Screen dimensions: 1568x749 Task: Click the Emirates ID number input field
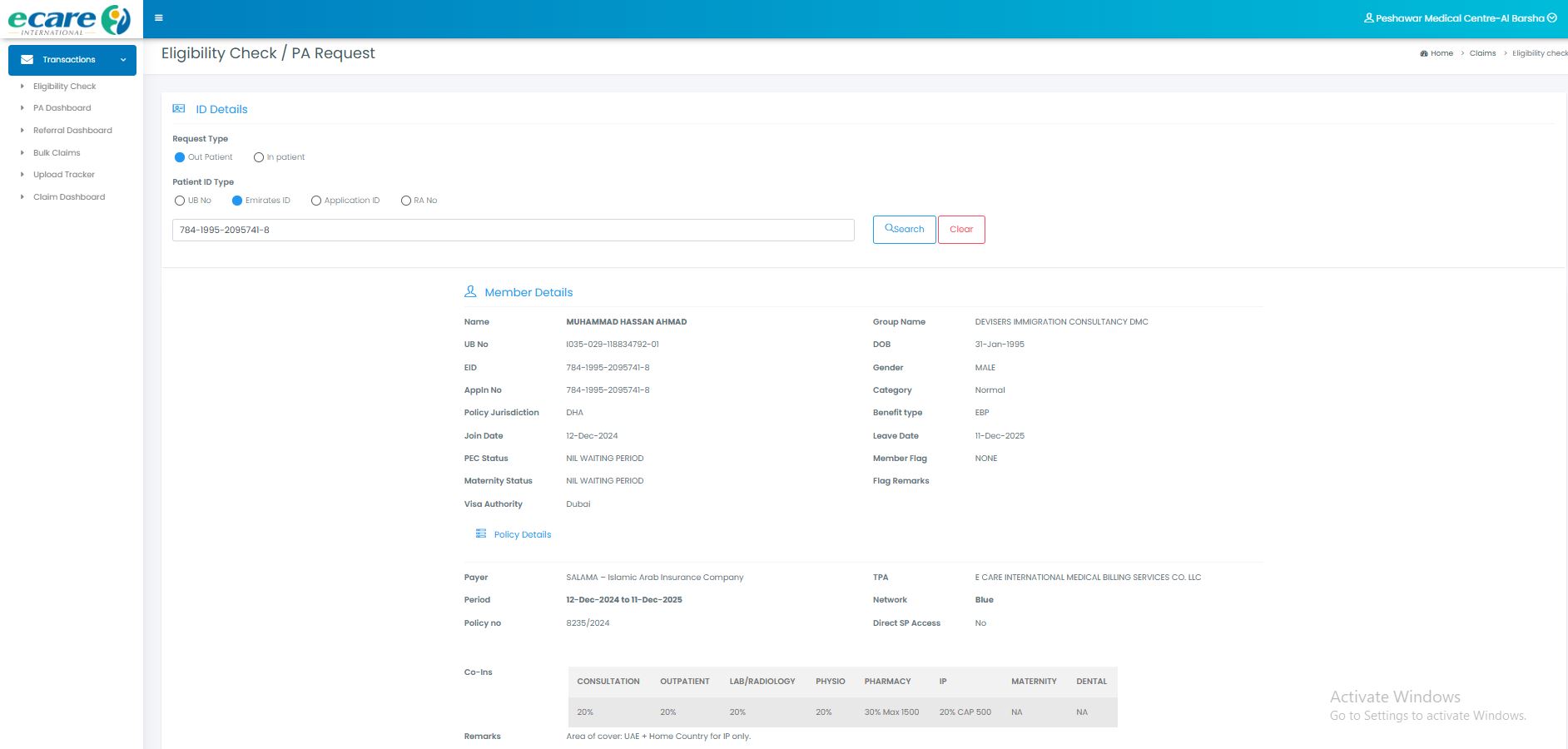[x=513, y=231]
